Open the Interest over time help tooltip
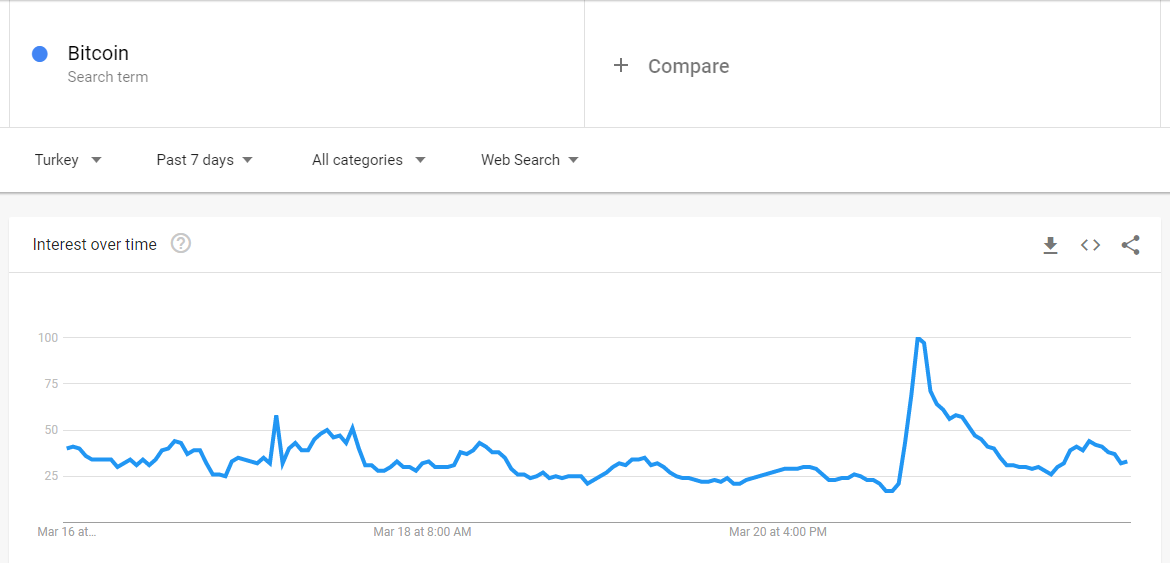Screen dimensions: 1170x563 pyautogui.click(x=181, y=244)
